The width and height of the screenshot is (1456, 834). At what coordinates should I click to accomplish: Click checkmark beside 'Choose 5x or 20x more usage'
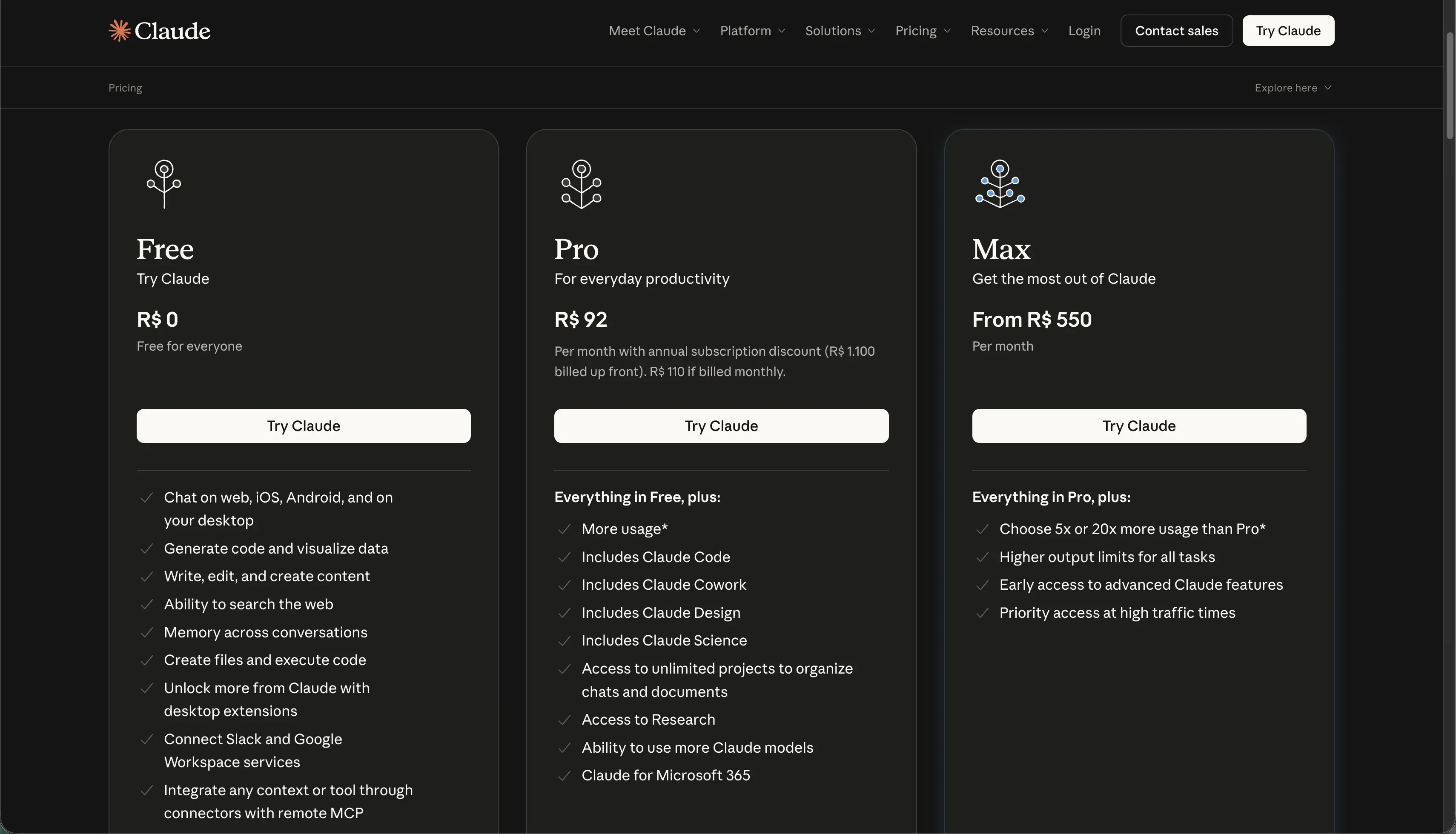(x=982, y=529)
